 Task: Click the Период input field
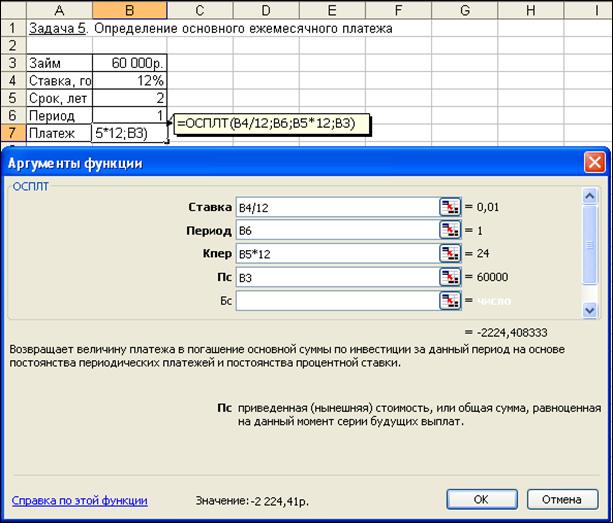click(x=336, y=230)
